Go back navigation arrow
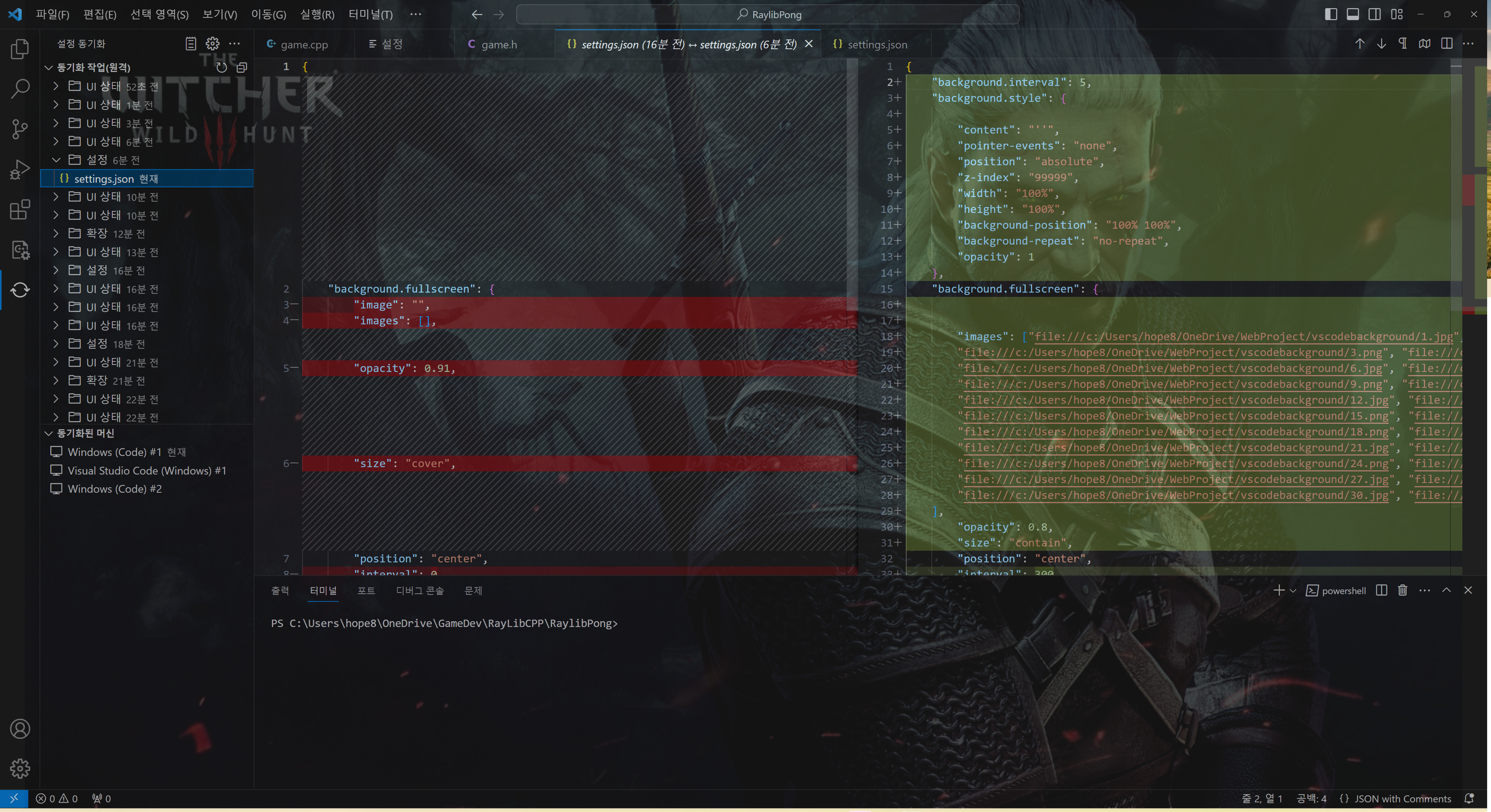Screen dimensions: 1491x812 pos(477,14)
